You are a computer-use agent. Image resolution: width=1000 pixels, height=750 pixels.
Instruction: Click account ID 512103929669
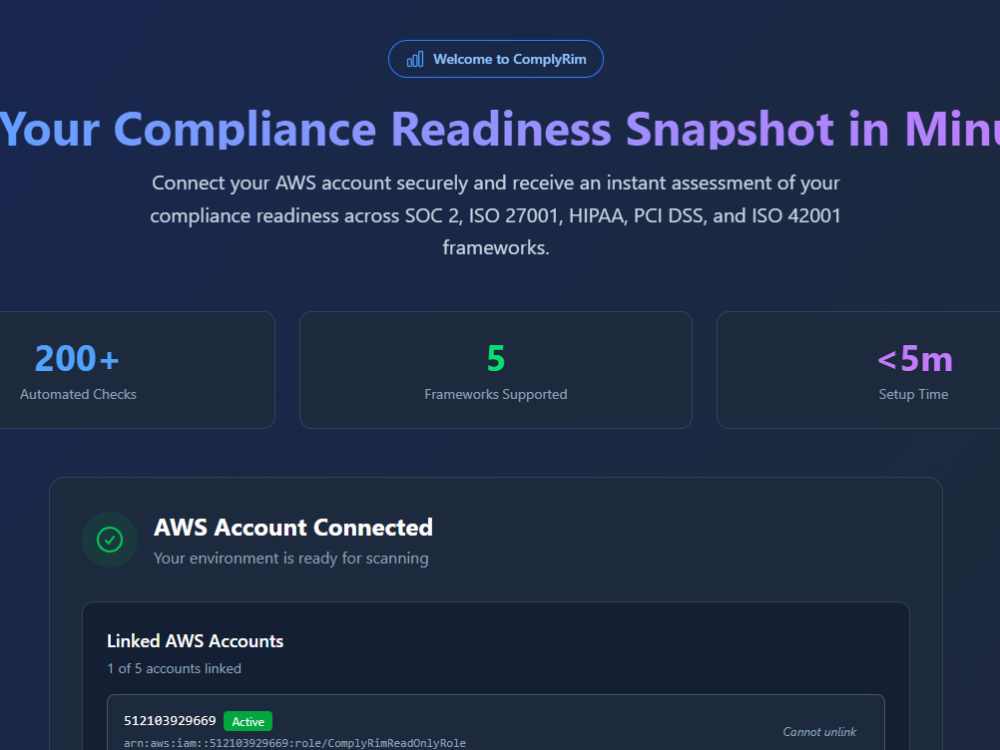(x=170, y=721)
